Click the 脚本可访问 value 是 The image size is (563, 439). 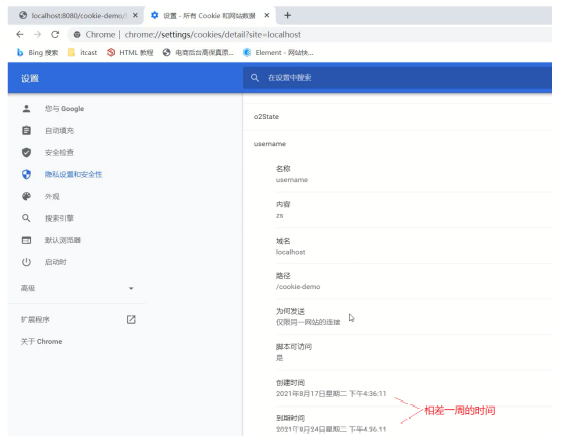pyautogui.click(x=279, y=358)
